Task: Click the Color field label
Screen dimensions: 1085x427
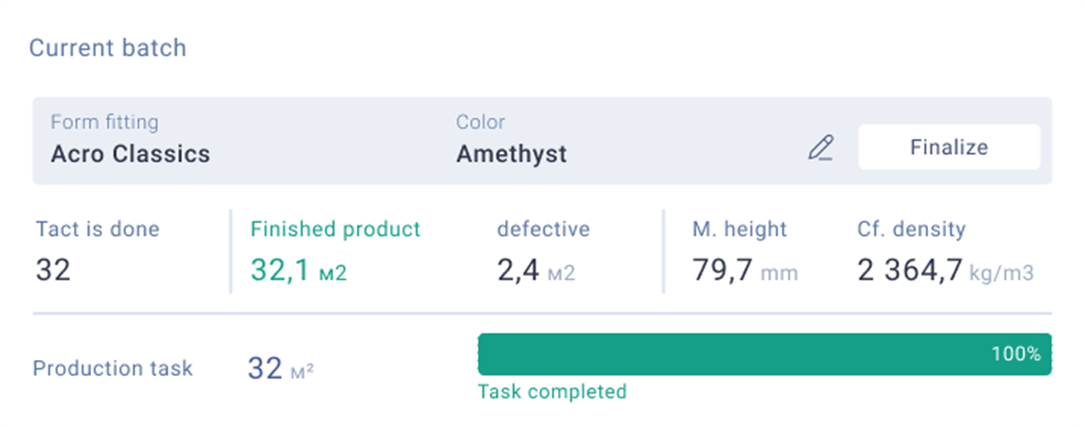Action: (x=480, y=122)
